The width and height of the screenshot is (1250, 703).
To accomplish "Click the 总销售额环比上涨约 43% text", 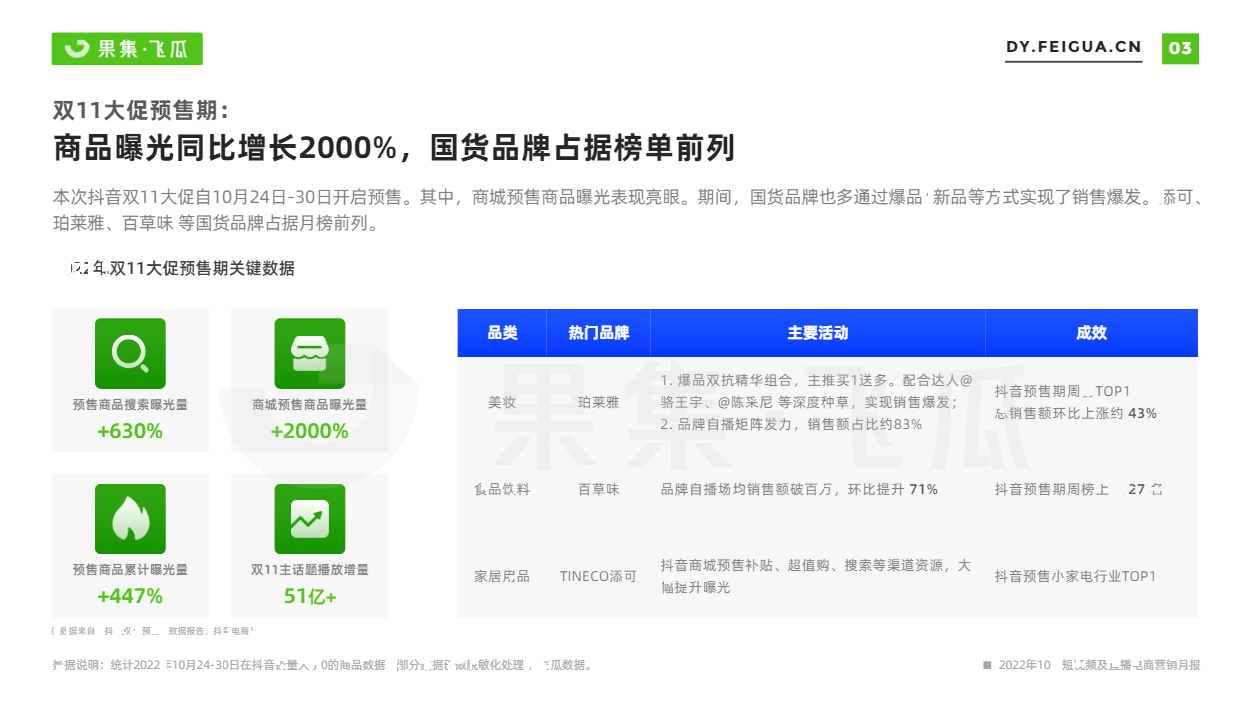I will (1075, 413).
